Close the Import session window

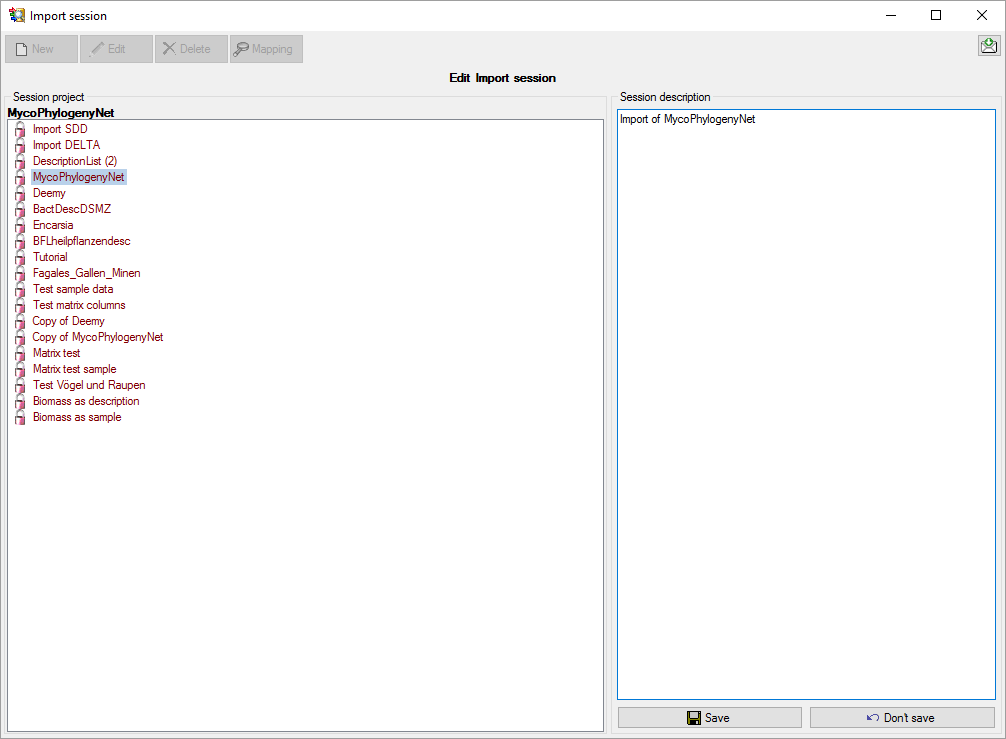(982, 15)
